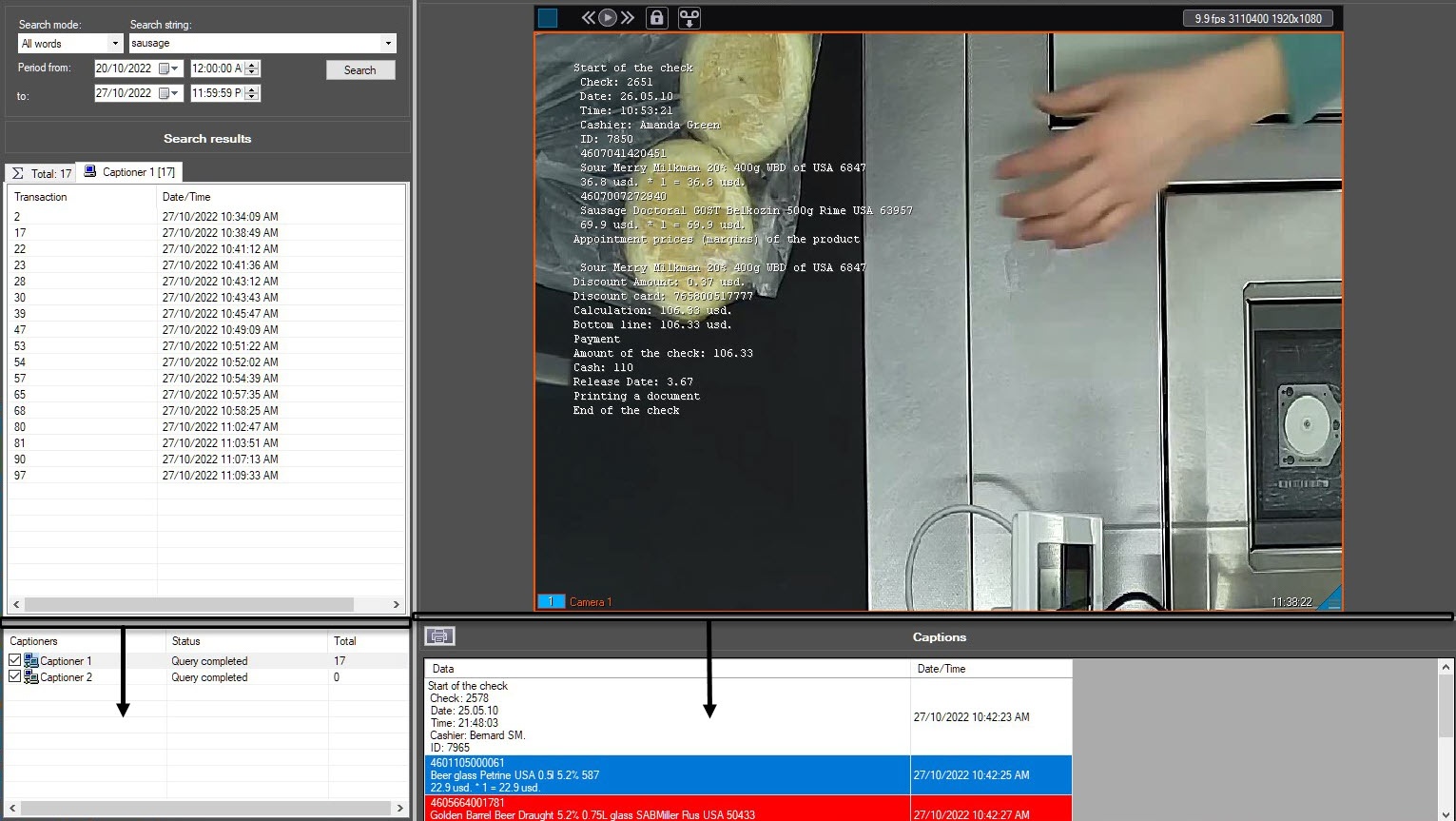Switch to the Total: 17 tab
This screenshot has width=1456, height=821.
[x=42, y=173]
